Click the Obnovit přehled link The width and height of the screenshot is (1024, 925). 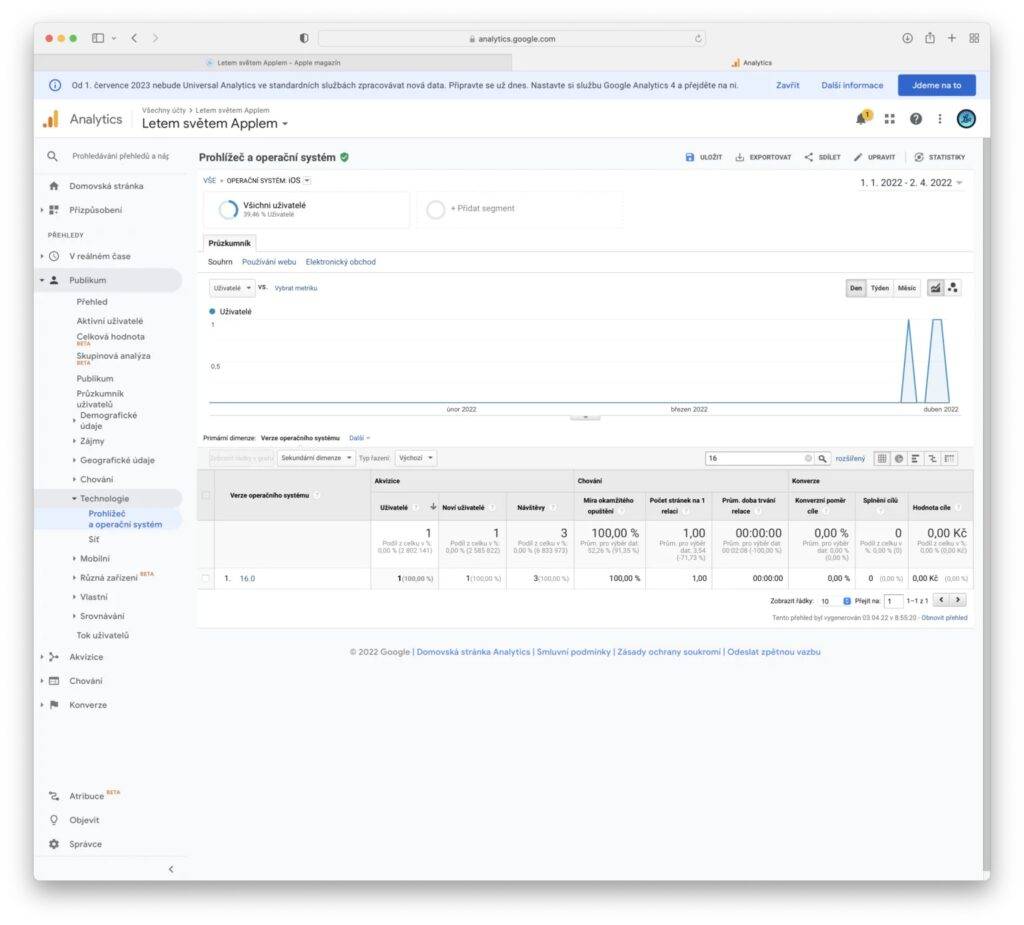(x=944, y=618)
